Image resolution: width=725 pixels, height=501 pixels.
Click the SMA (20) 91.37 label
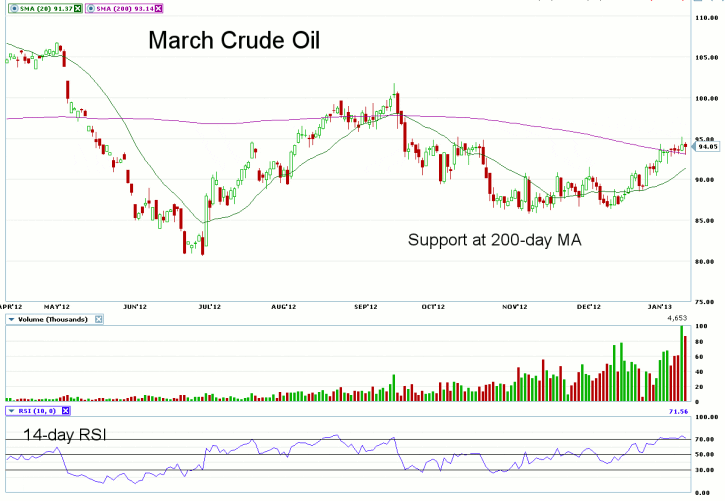(x=45, y=8)
